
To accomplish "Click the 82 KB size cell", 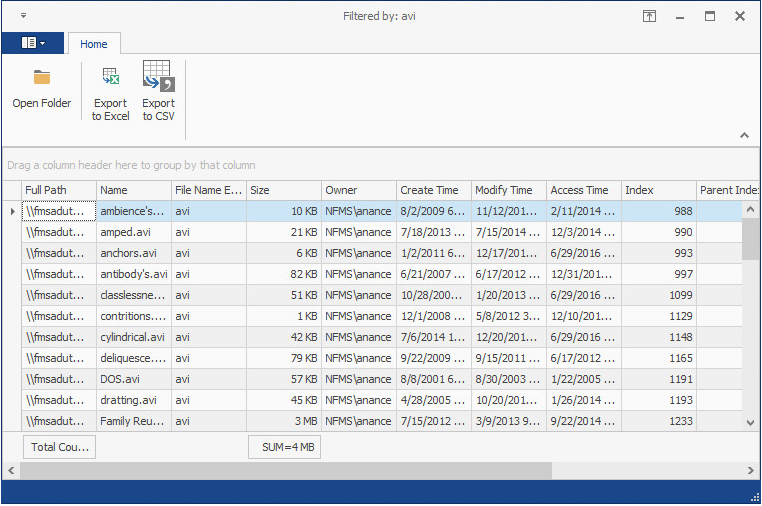I will point(284,274).
